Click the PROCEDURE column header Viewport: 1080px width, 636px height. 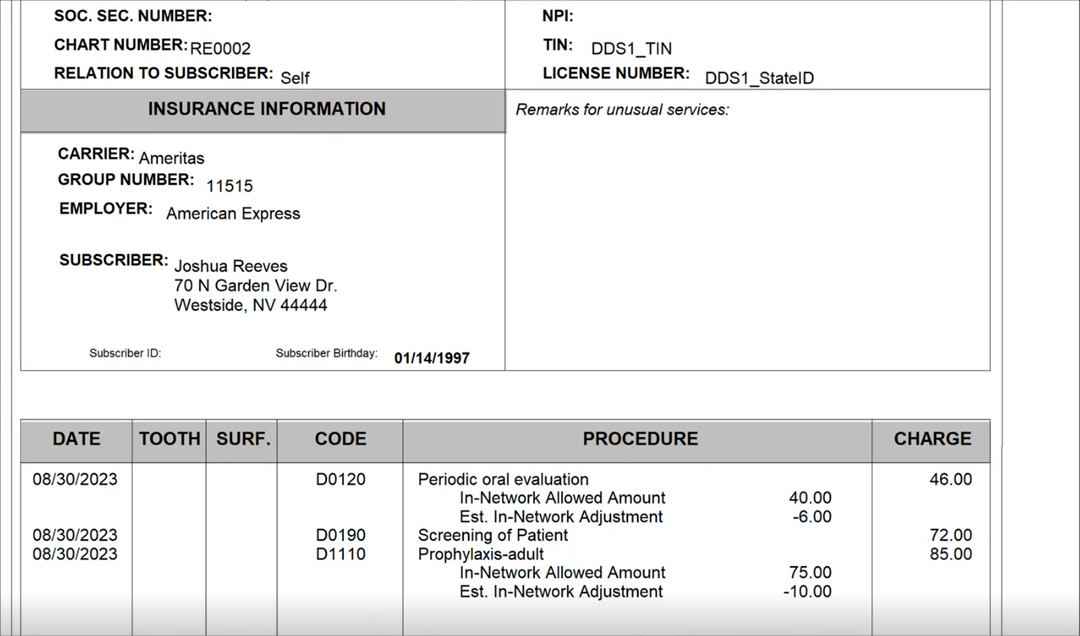(x=640, y=439)
